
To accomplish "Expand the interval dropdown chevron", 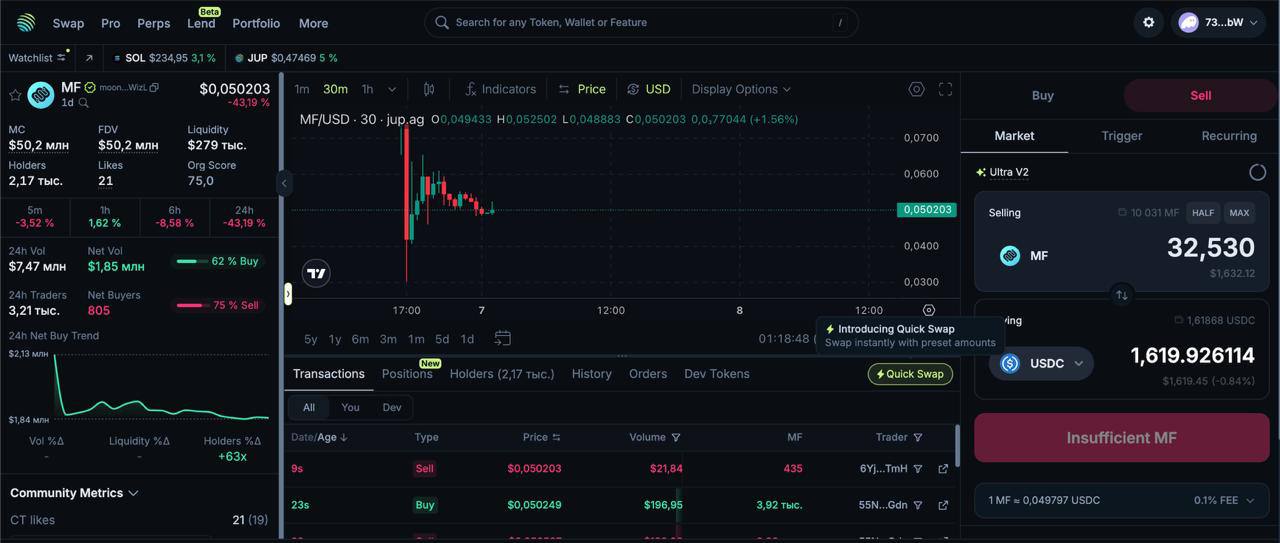I will point(392,89).
